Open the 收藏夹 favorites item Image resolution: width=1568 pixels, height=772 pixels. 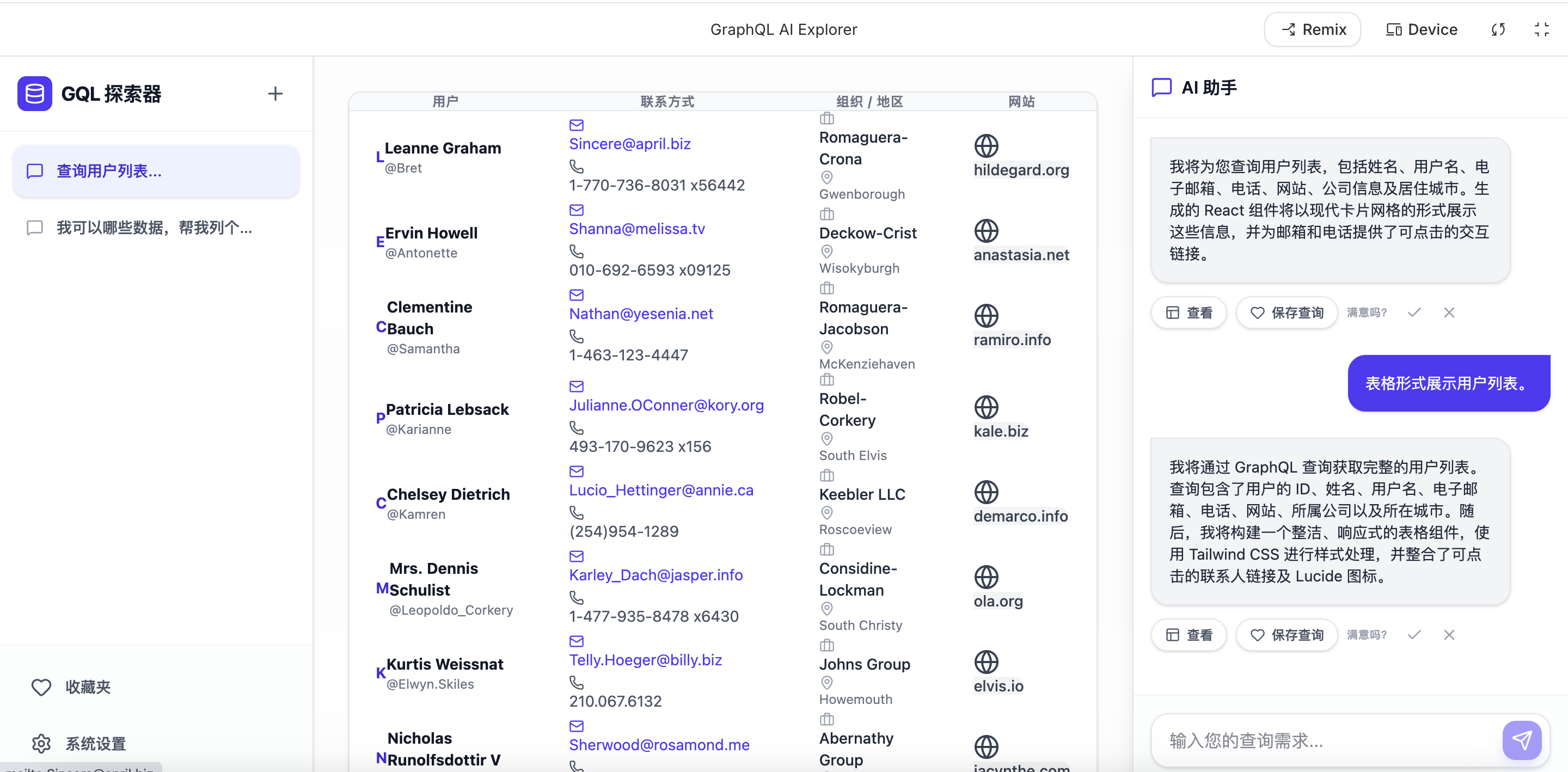88,687
